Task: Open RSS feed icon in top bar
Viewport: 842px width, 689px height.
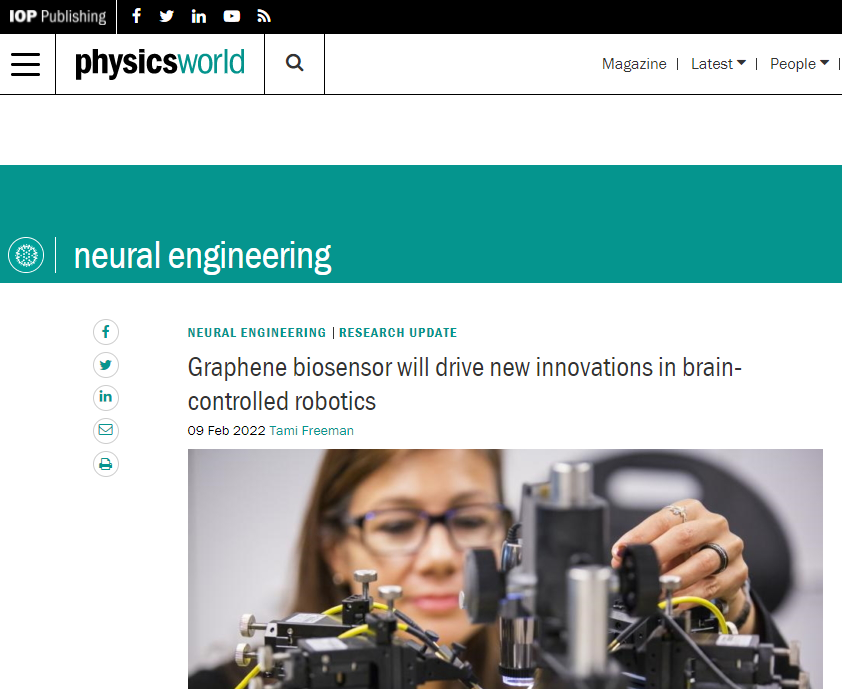Action: click(263, 17)
